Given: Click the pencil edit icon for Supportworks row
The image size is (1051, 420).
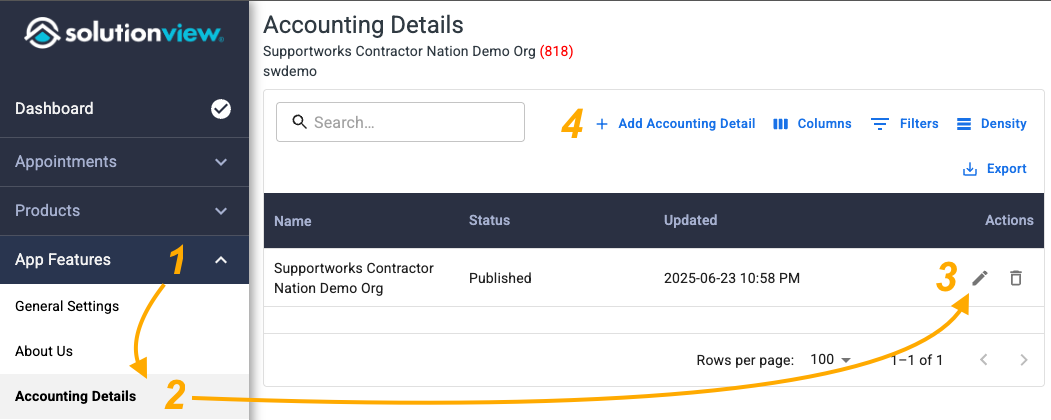Looking at the screenshot, I should (980, 277).
